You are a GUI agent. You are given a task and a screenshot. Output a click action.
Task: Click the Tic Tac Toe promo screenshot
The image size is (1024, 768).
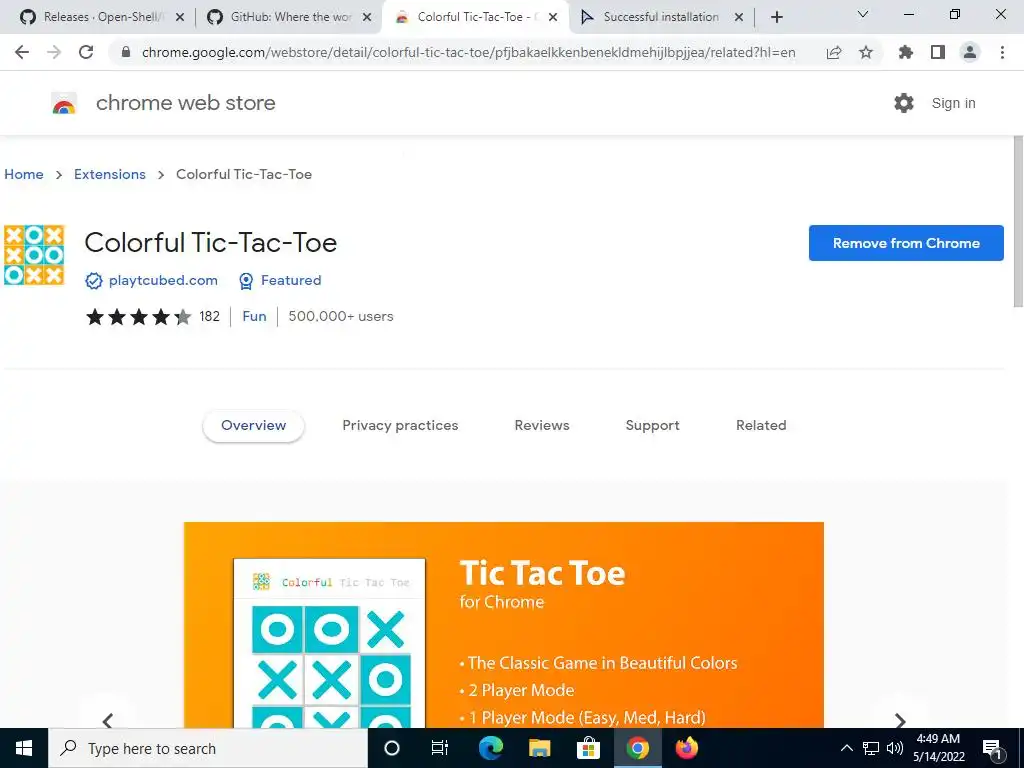click(x=504, y=625)
